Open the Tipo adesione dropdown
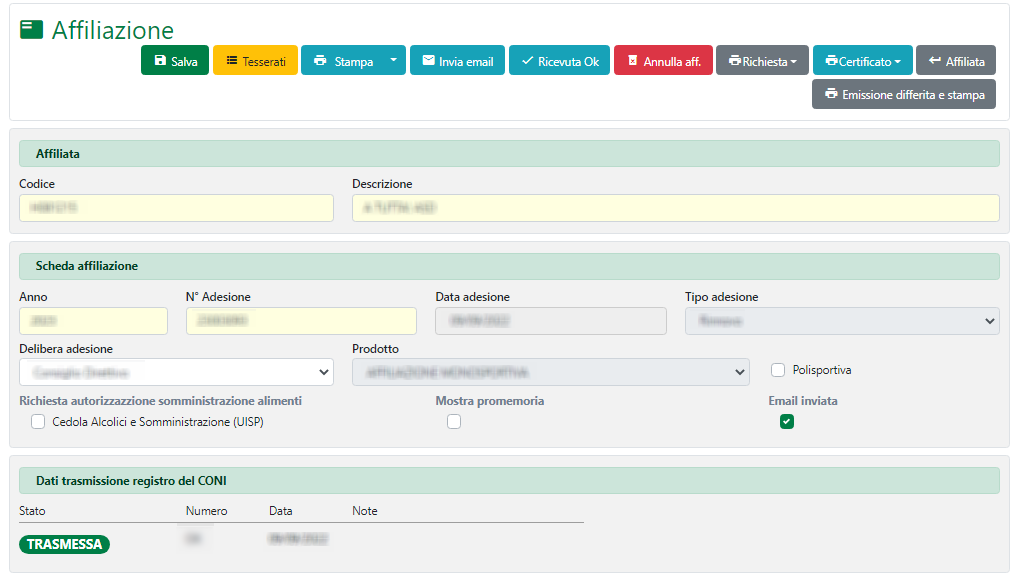The height and width of the screenshot is (582, 1017). coord(841,321)
